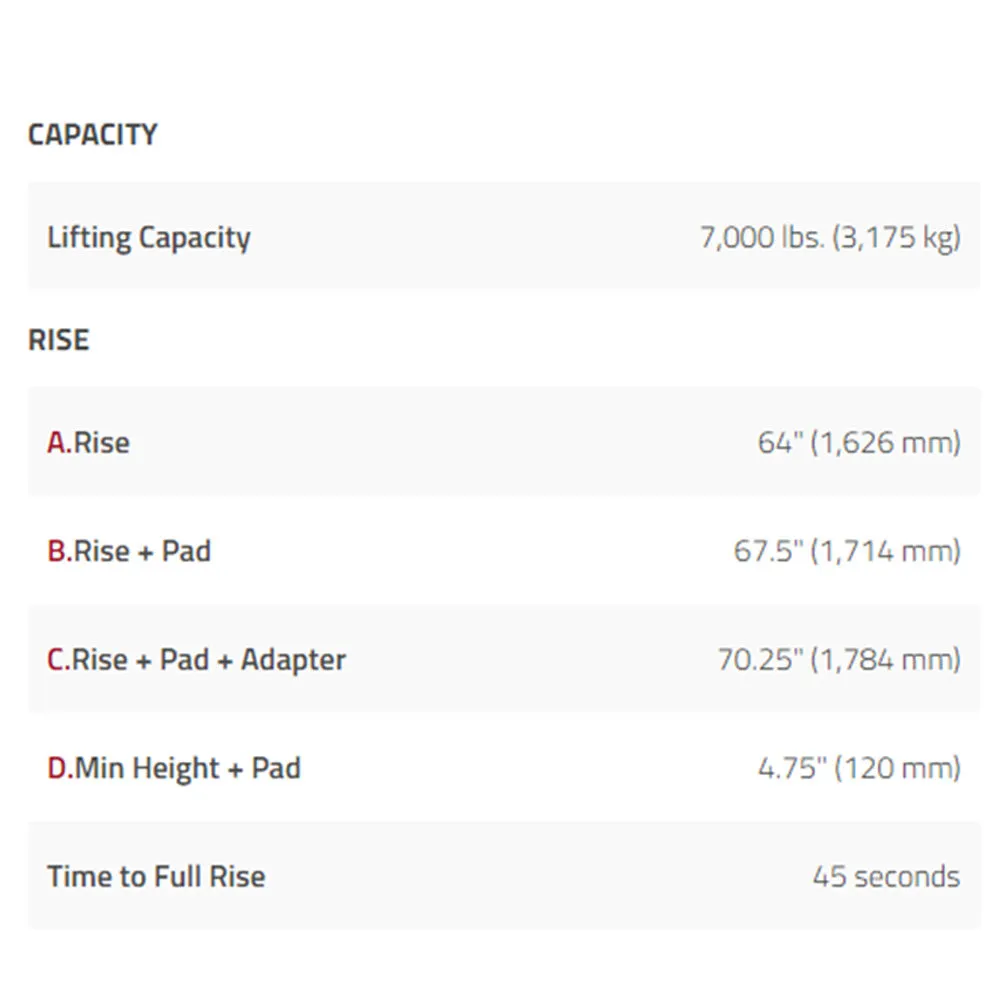Click the red letter D marker

pos(60,768)
